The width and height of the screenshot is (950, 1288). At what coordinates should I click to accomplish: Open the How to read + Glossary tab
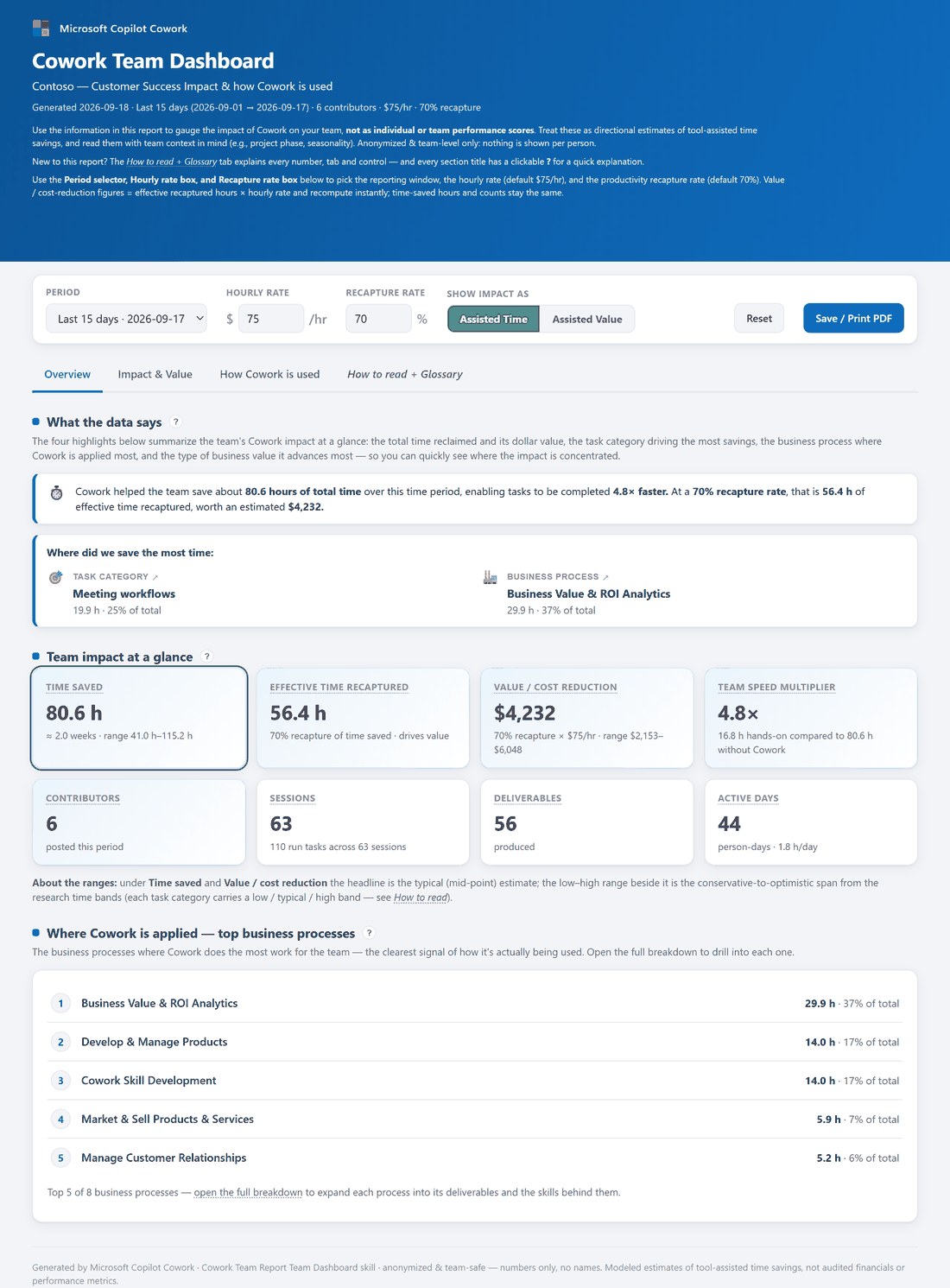405,374
